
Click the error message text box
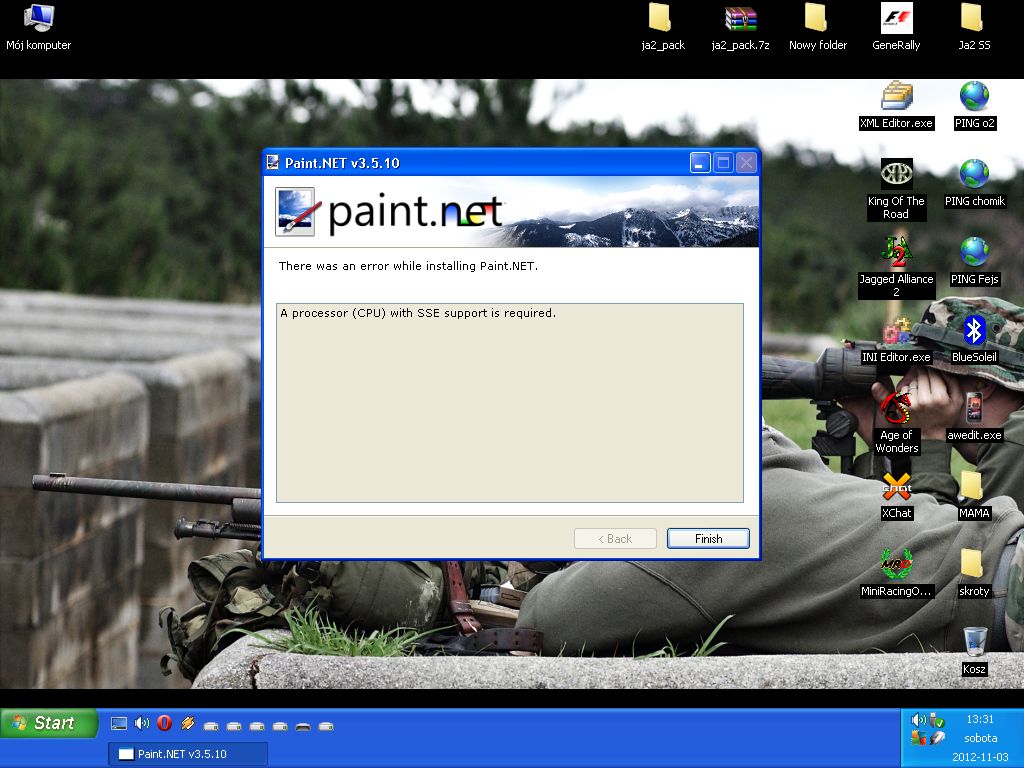[x=509, y=402]
